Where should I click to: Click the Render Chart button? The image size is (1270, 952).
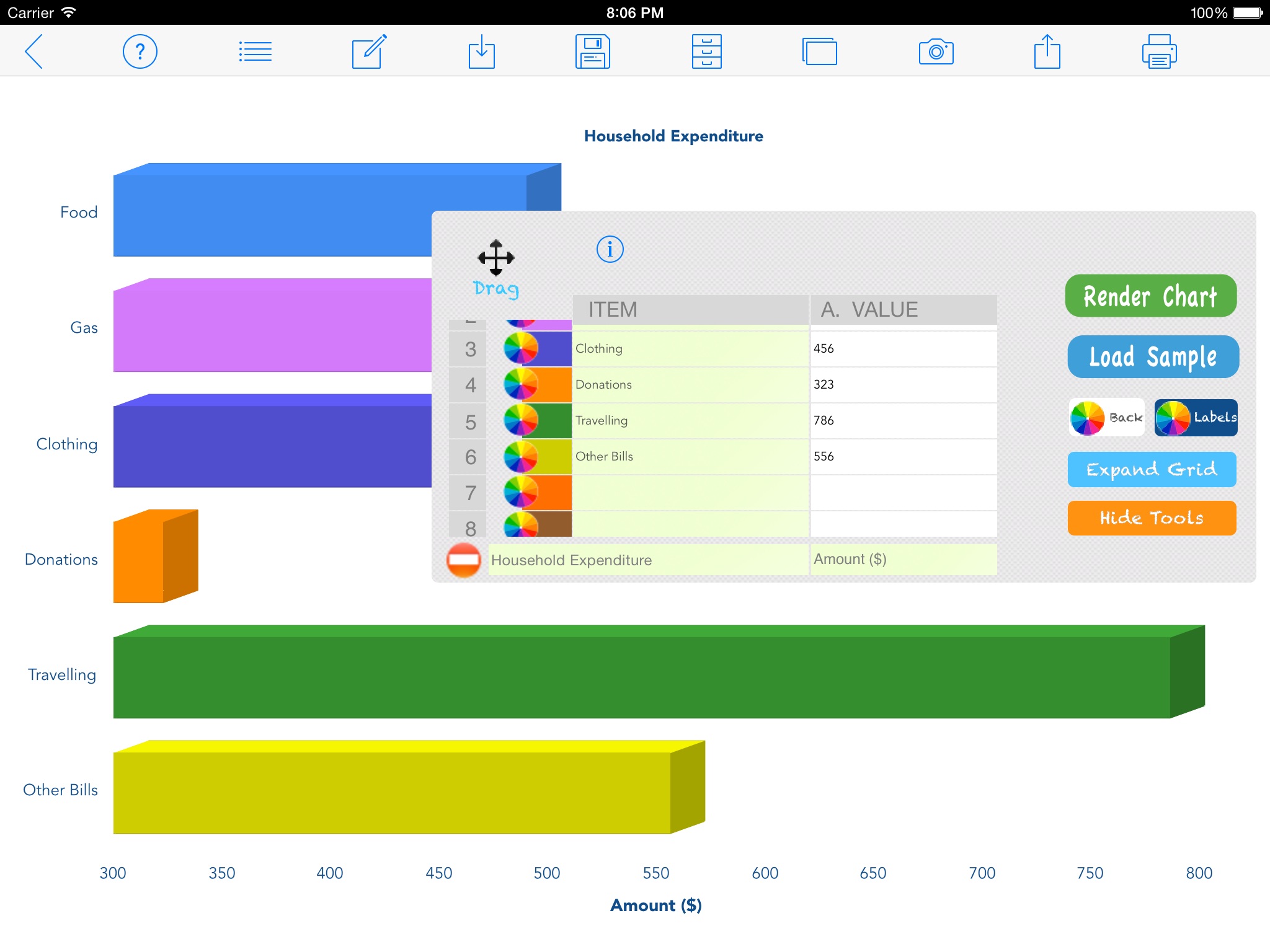pyautogui.click(x=1151, y=295)
